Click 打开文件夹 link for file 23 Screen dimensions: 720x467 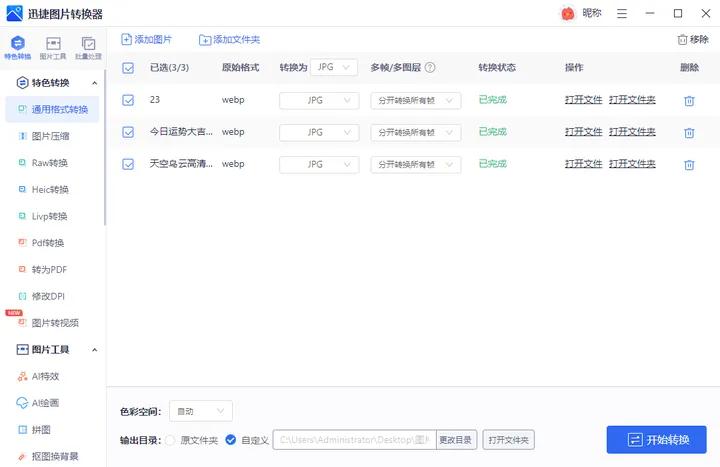632,101
